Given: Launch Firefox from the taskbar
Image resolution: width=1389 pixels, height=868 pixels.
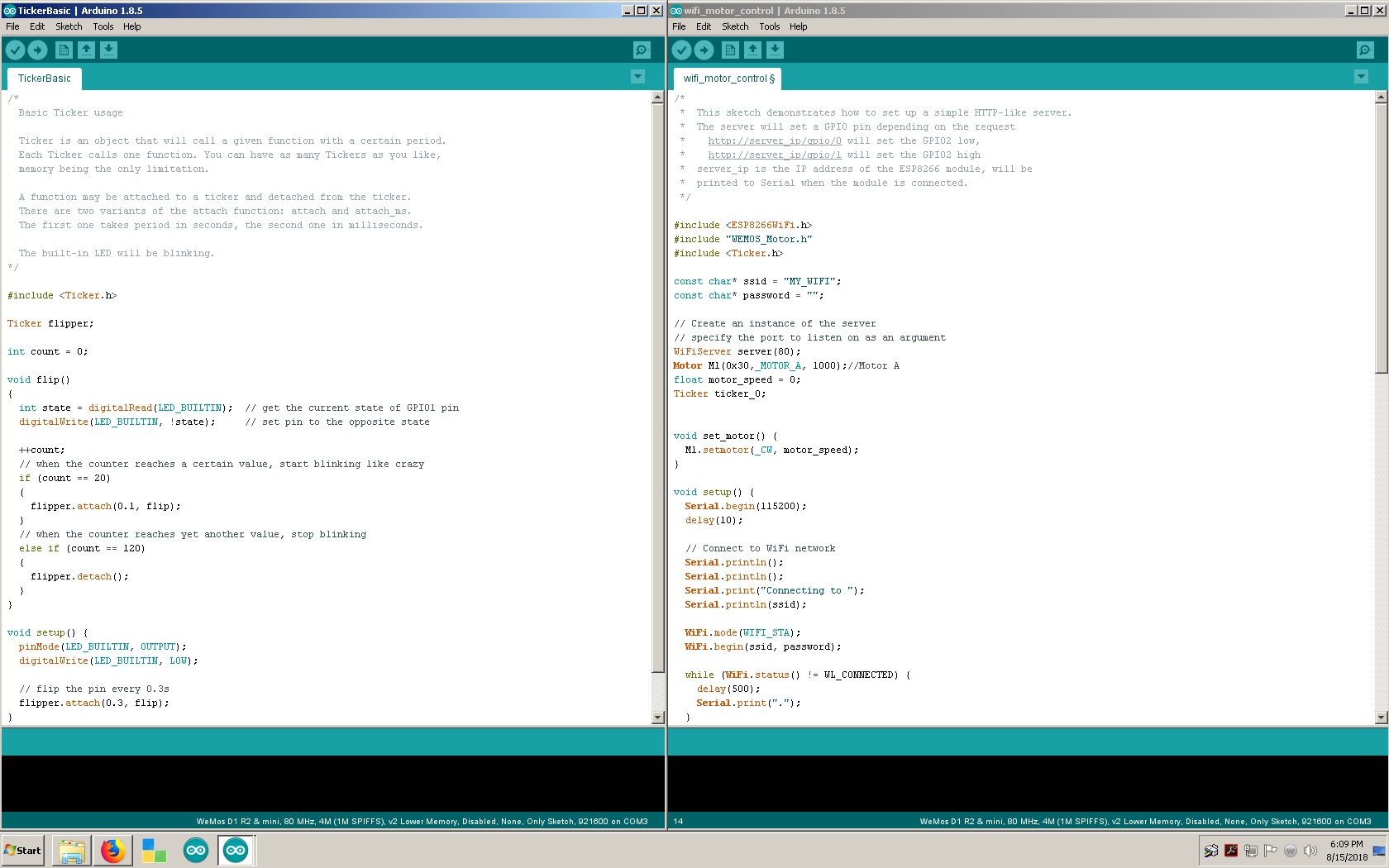Looking at the screenshot, I should [x=113, y=850].
